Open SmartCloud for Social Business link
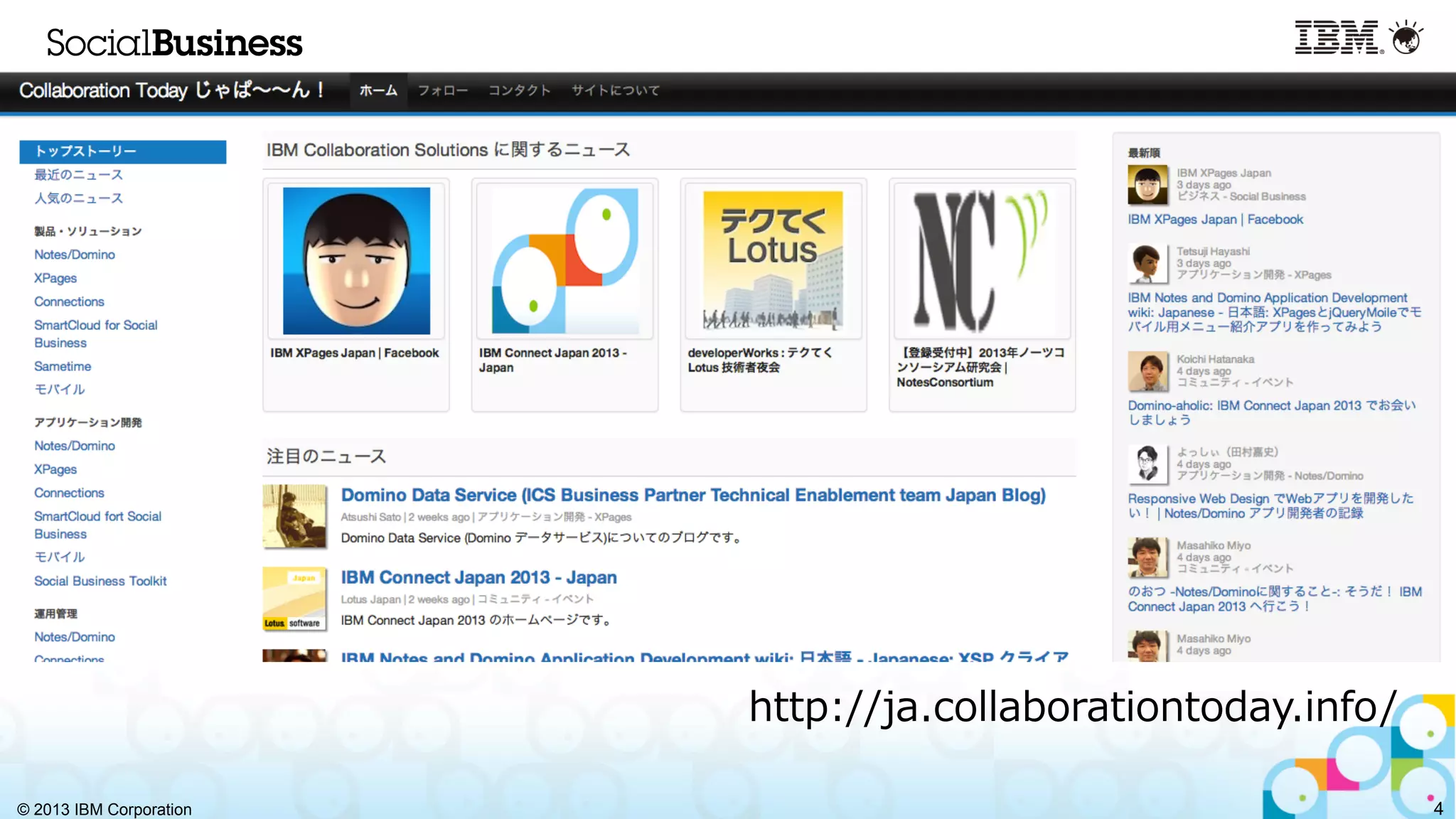The width and height of the screenshot is (1456, 819). click(96, 334)
